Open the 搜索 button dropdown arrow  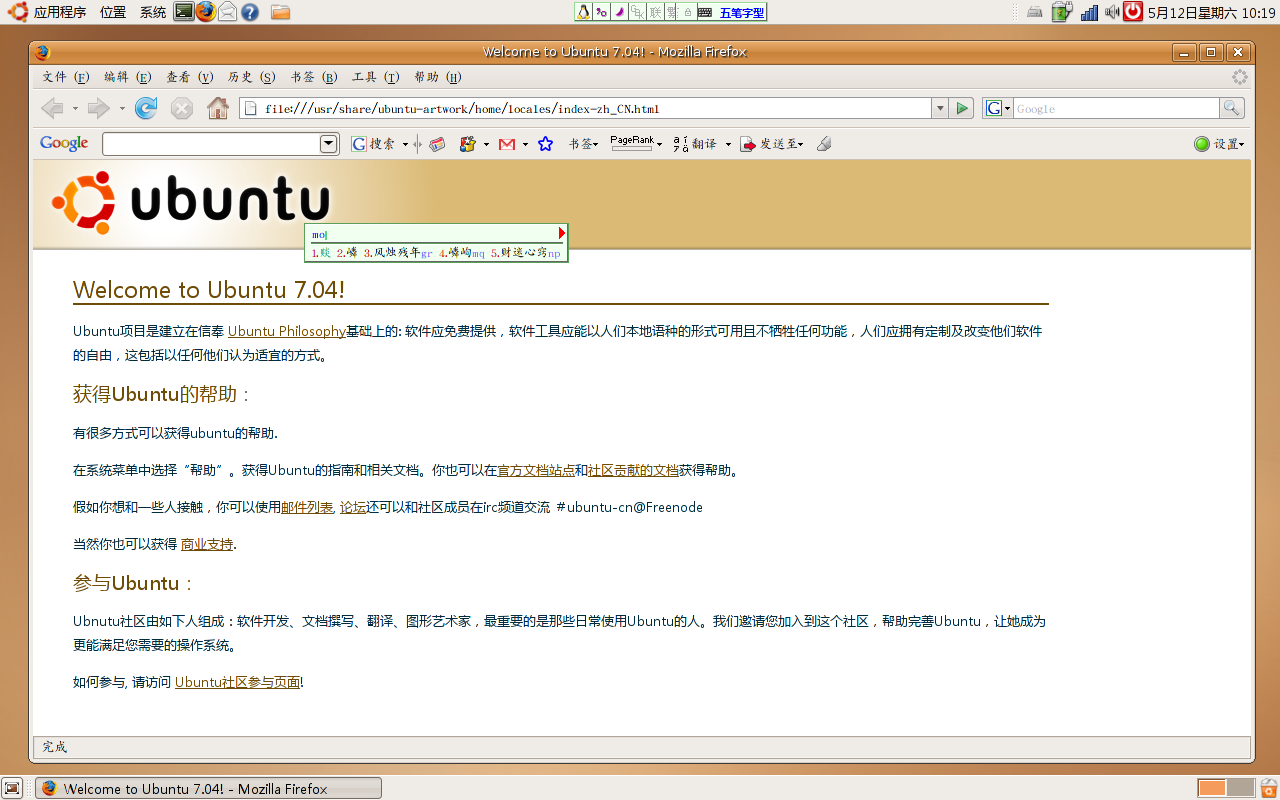point(405,144)
